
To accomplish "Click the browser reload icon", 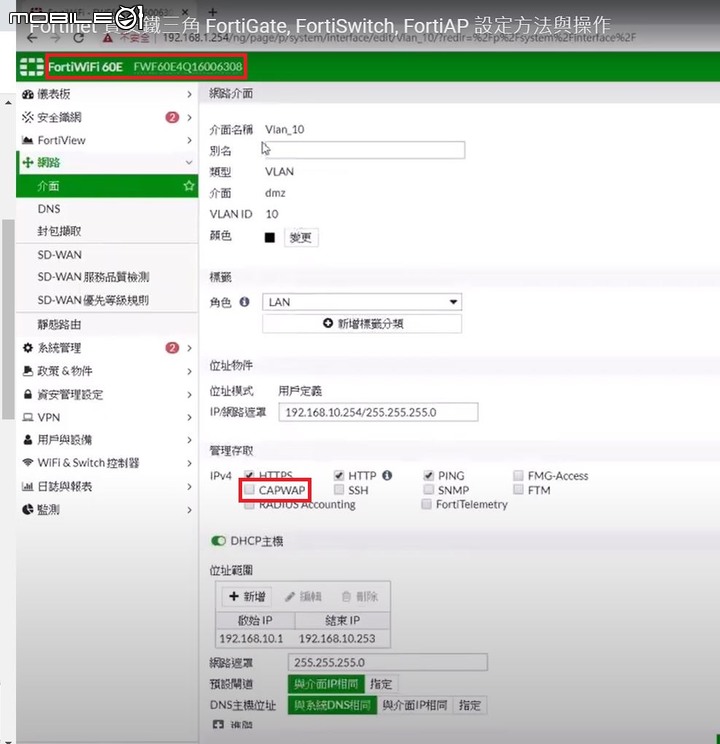I will point(79,38).
